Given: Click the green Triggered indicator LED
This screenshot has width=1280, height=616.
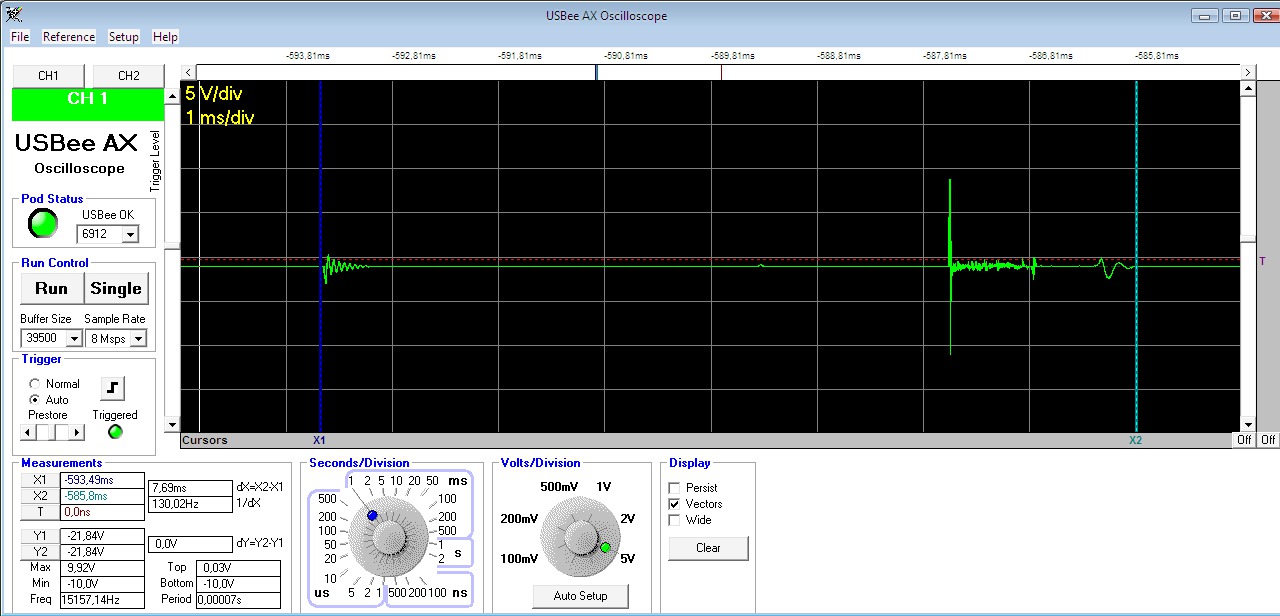Looking at the screenshot, I should pos(115,432).
